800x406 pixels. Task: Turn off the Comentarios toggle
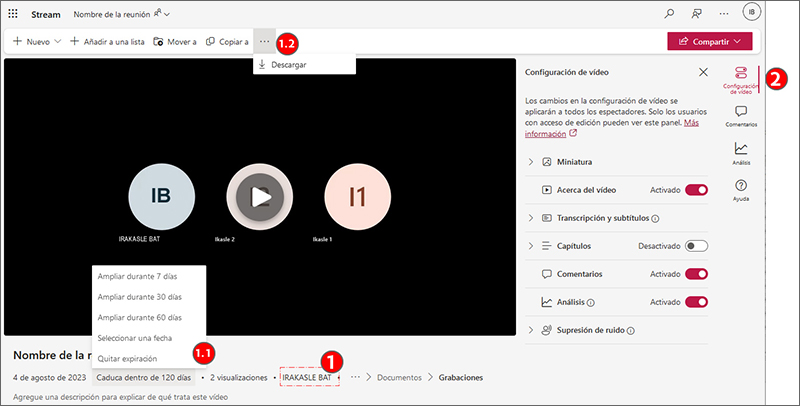pyautogui.click(x=696, y=273)
